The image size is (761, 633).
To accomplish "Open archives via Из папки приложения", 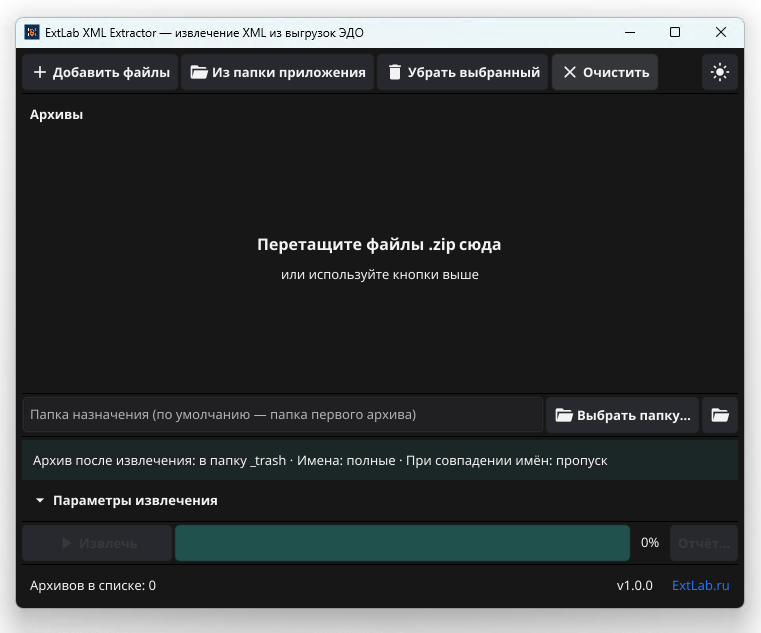I will (x=278, y=72).
